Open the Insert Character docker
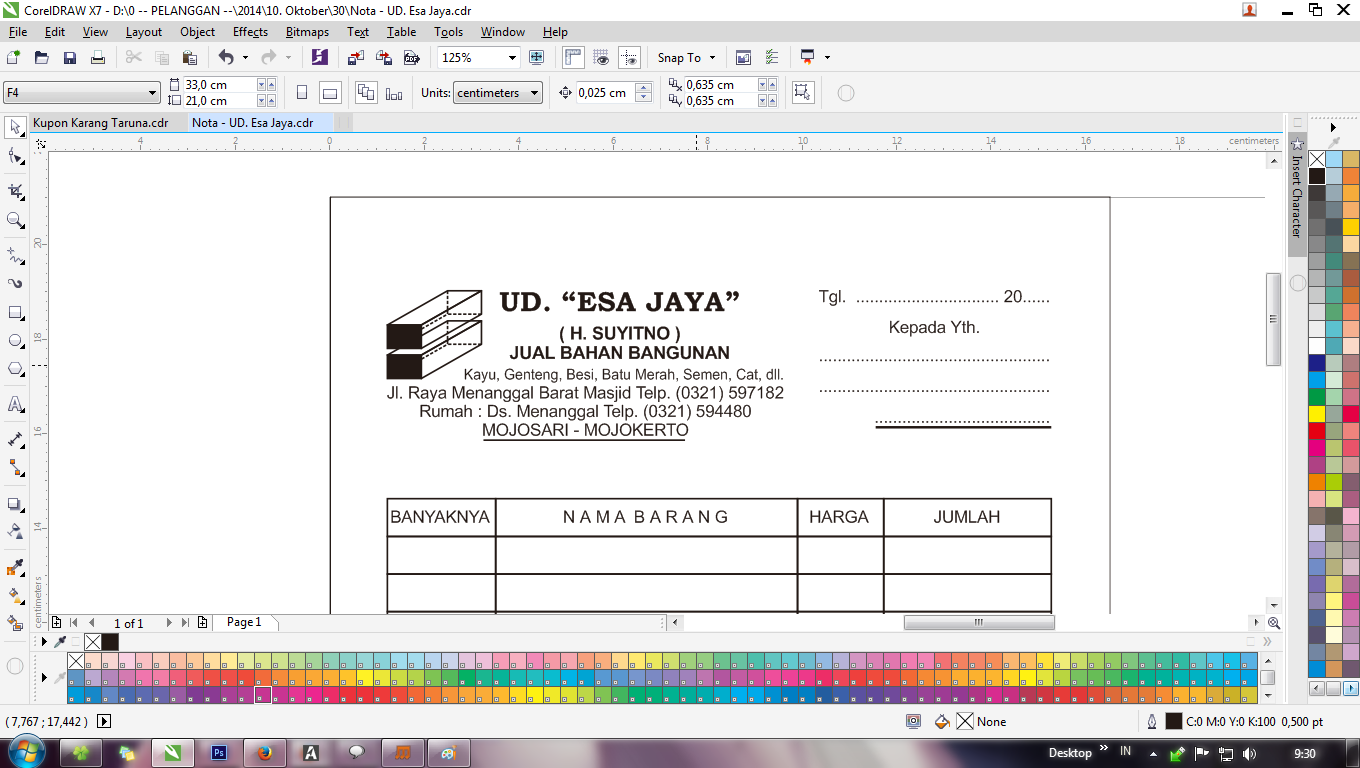Viewport: 1360px width, 768px height. click(x=1296, y=200)
